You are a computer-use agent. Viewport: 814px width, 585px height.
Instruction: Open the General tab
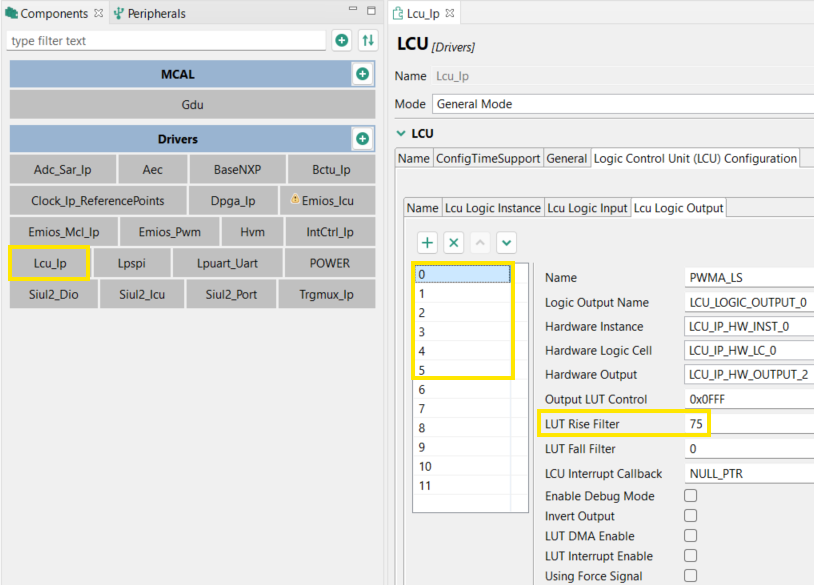point(566,158)
